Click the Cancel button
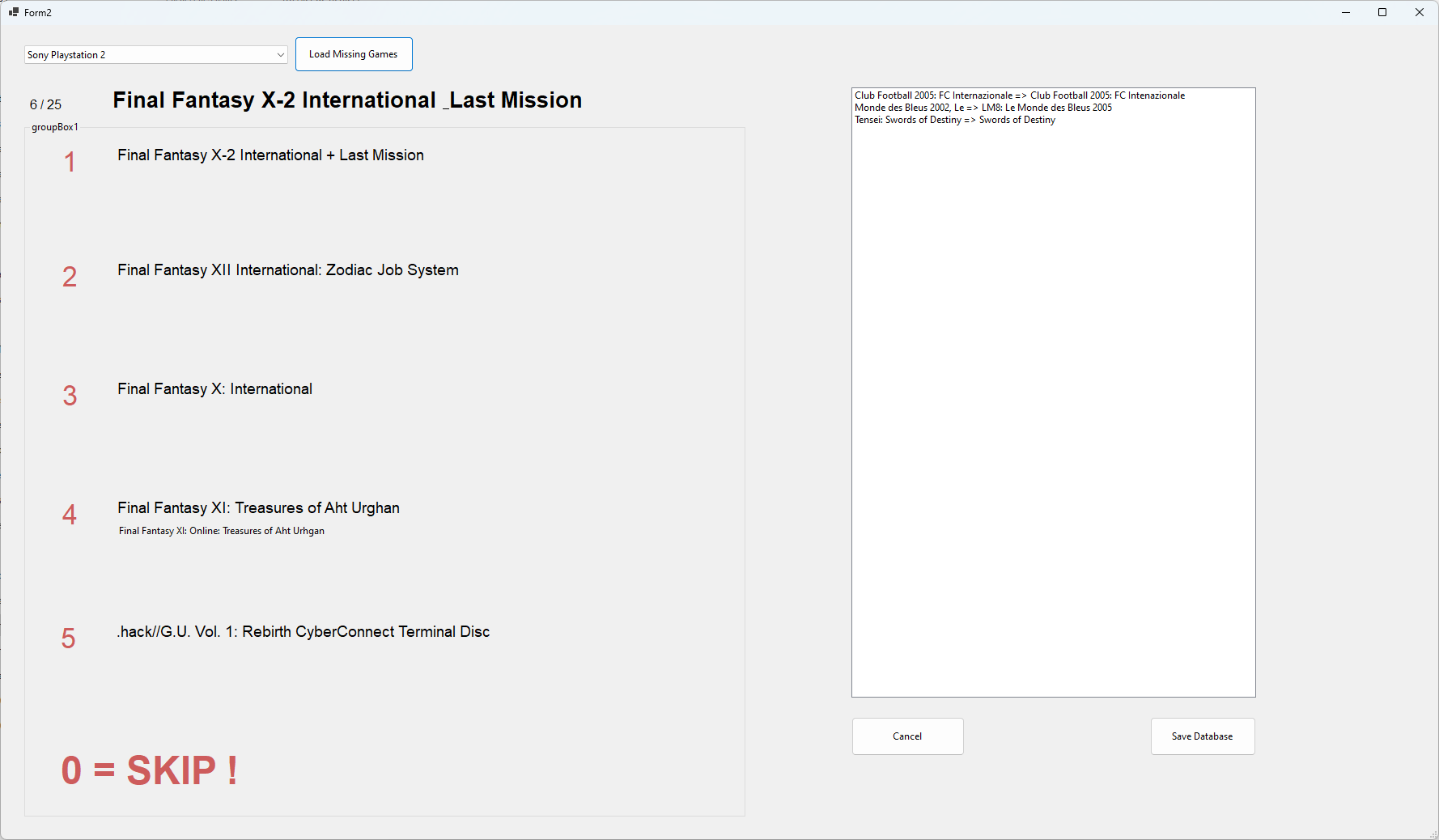1439x840 pixels. click(907, 736)
